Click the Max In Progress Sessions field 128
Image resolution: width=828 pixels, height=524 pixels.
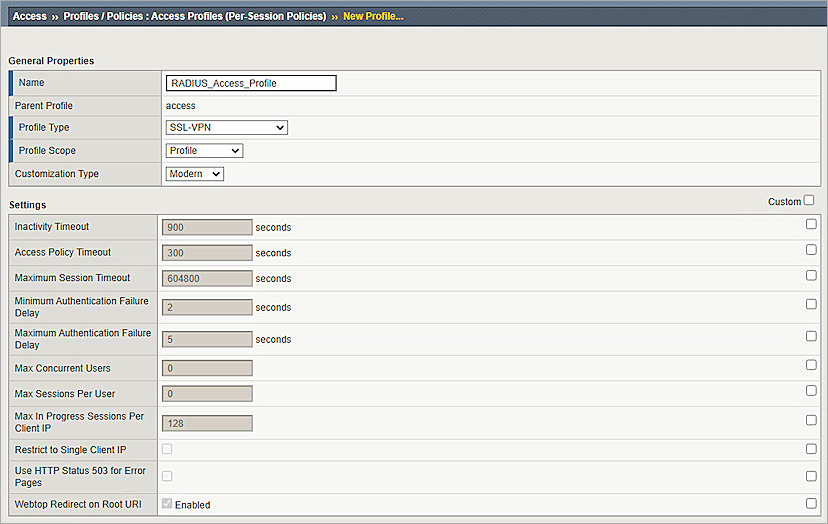point(207,423)
